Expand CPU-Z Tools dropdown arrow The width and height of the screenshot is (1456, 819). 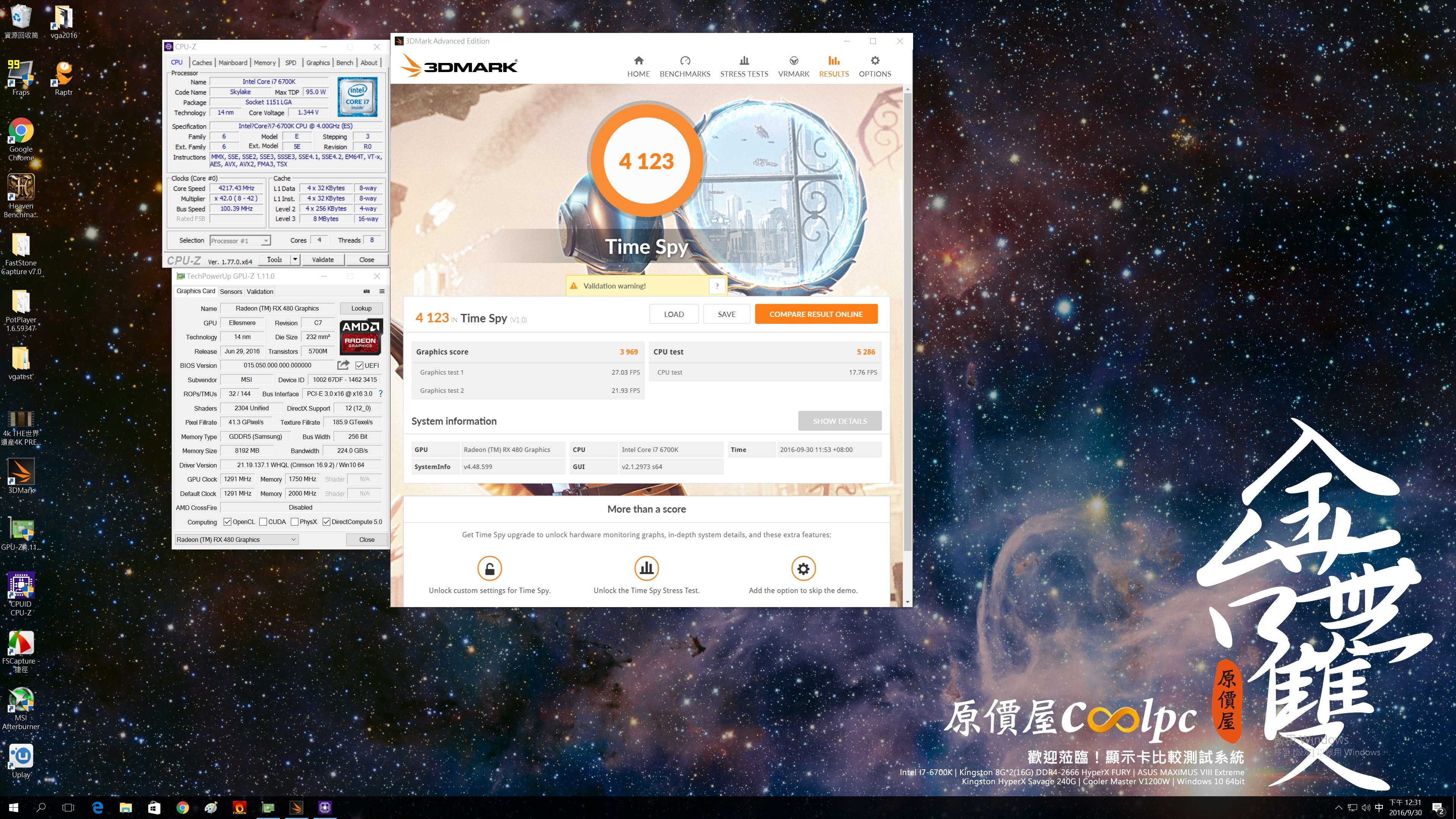[295, 259]
